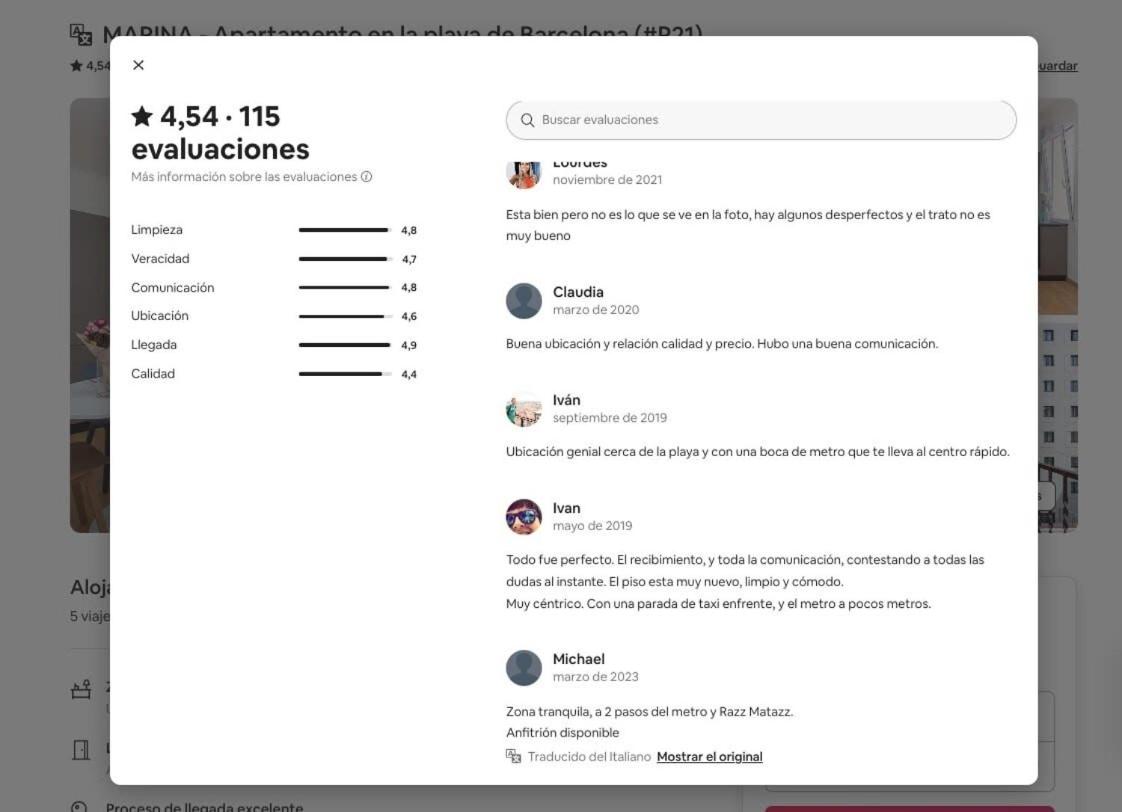
Task: Click the star icon beside 4,54 rating
Action: tap(142, 116)
